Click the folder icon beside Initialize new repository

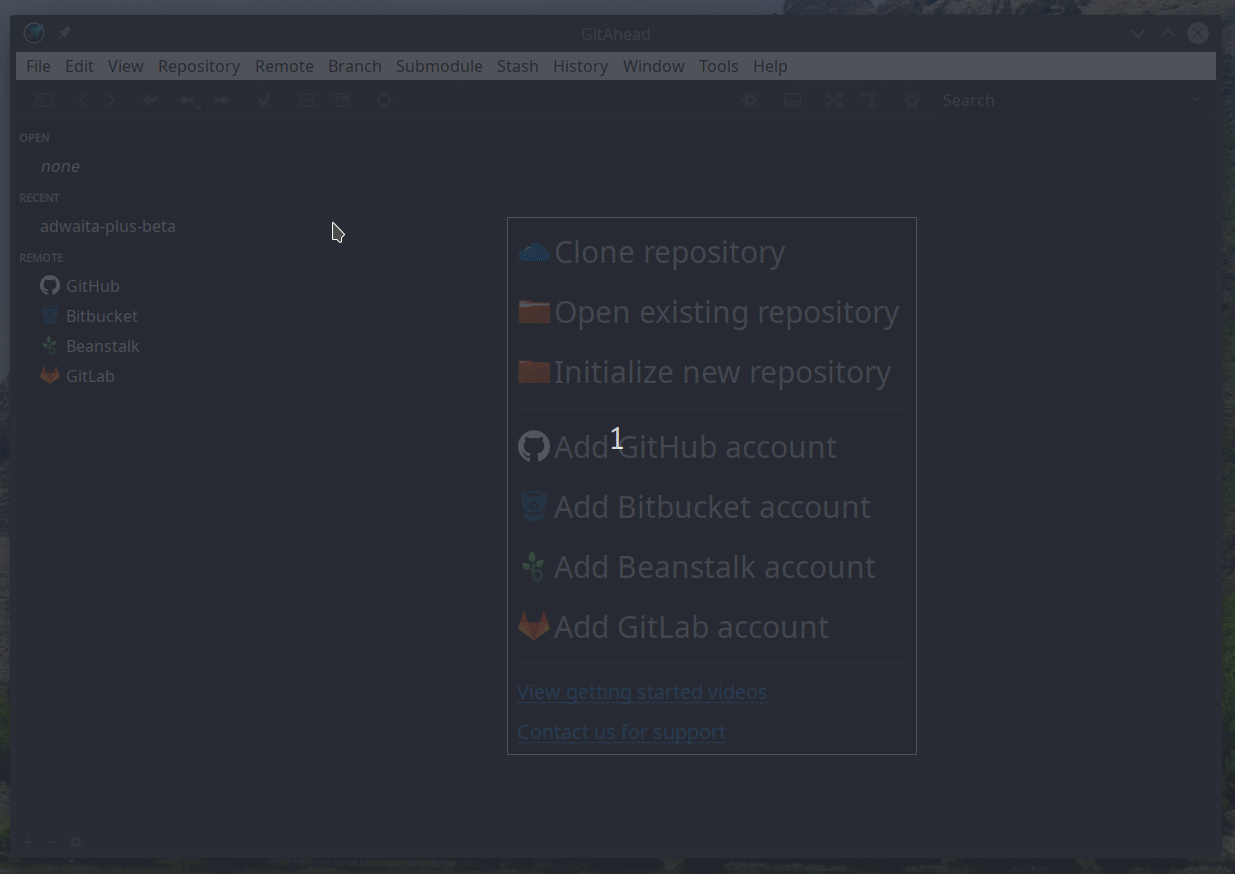click(534, 372)
